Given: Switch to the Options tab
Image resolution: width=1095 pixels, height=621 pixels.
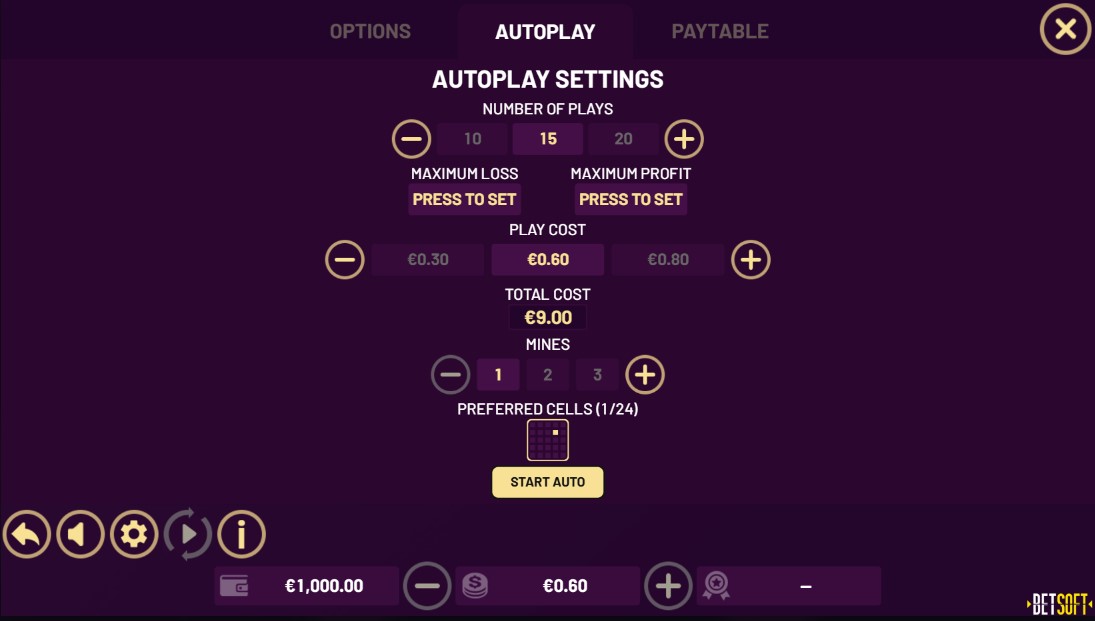Looking at the screenshot, I should click(x=370, y=31).
